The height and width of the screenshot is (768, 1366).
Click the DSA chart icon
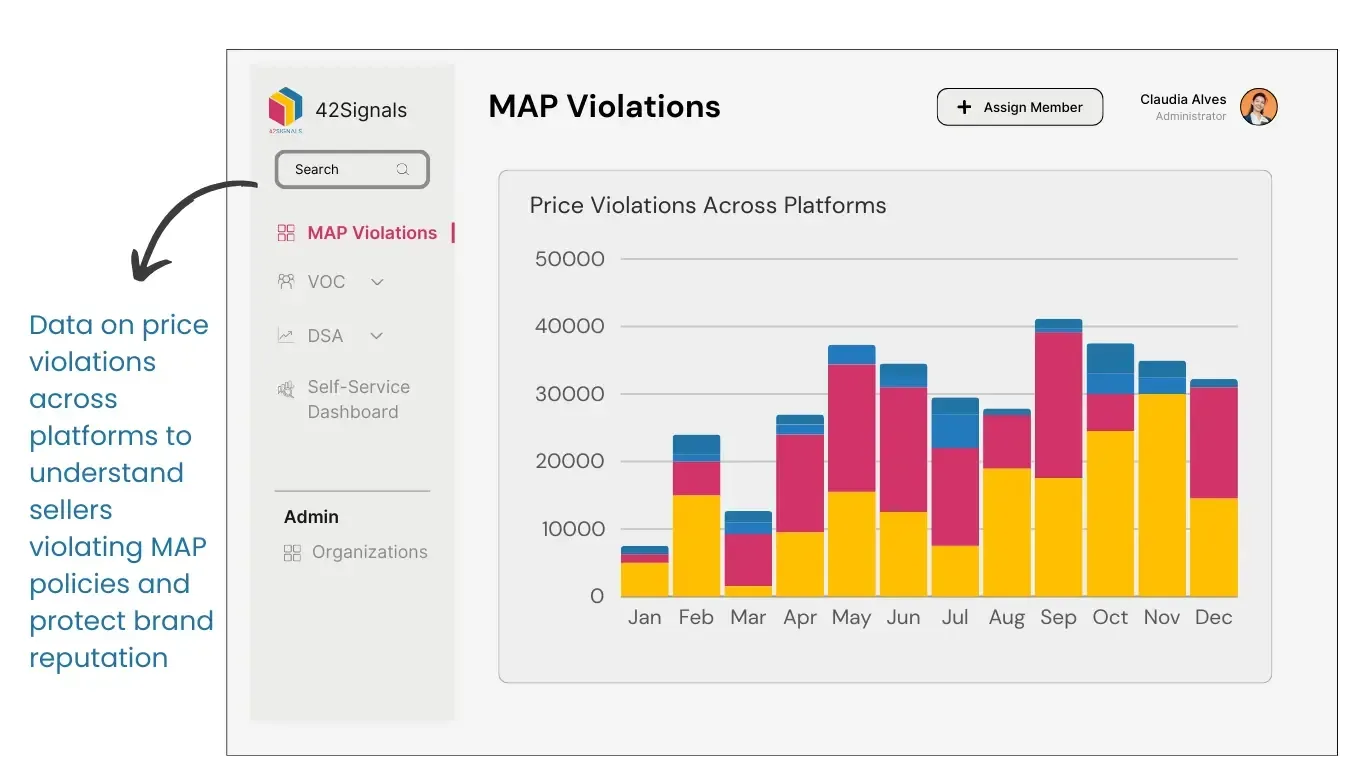tap(285, 335)
